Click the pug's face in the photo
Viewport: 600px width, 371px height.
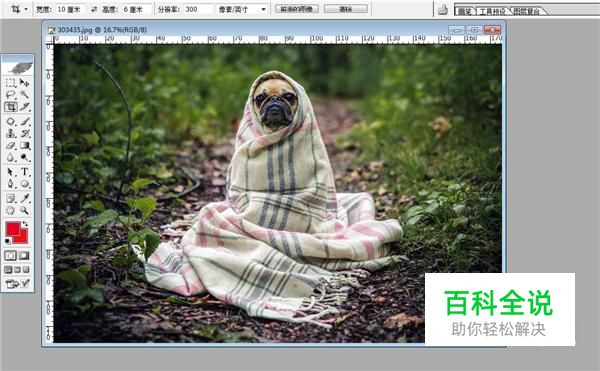[276, 104]
